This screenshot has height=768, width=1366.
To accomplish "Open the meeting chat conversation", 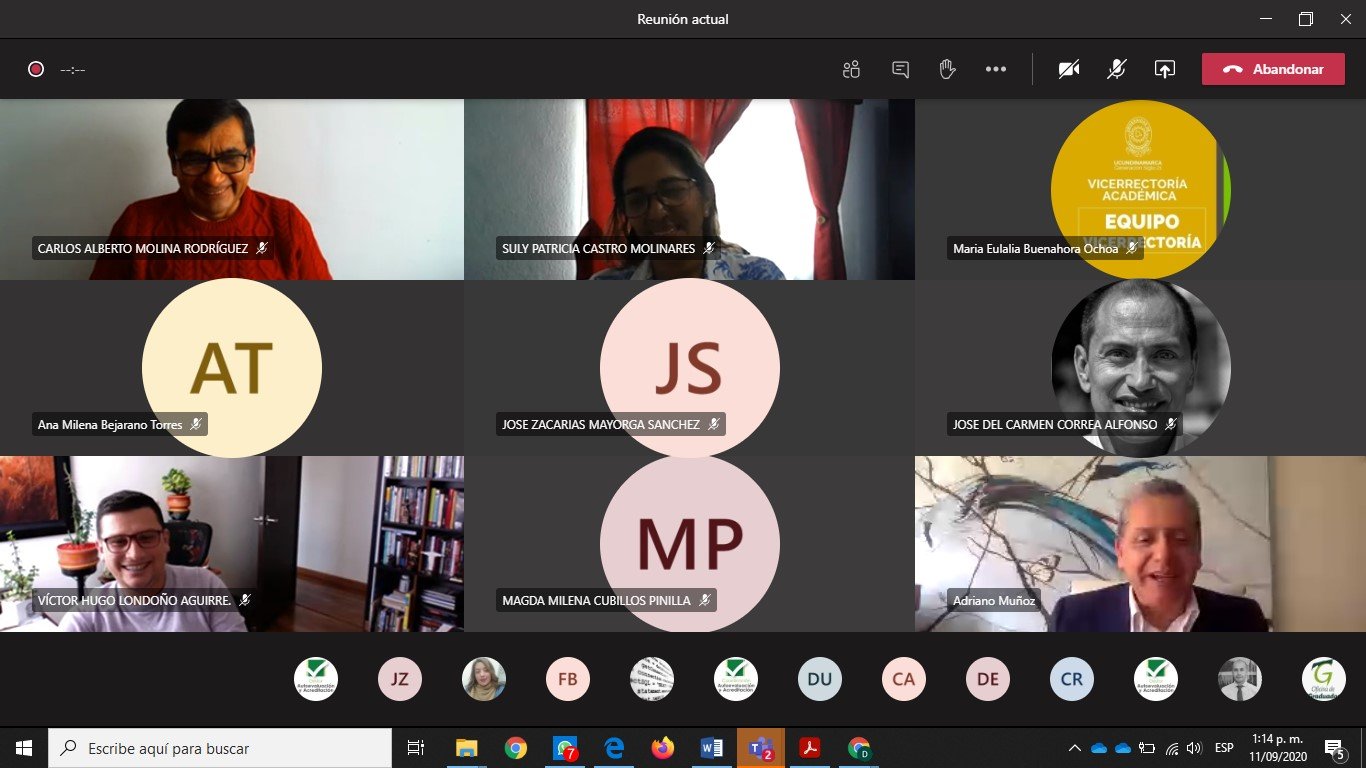I will pos(900,69).
